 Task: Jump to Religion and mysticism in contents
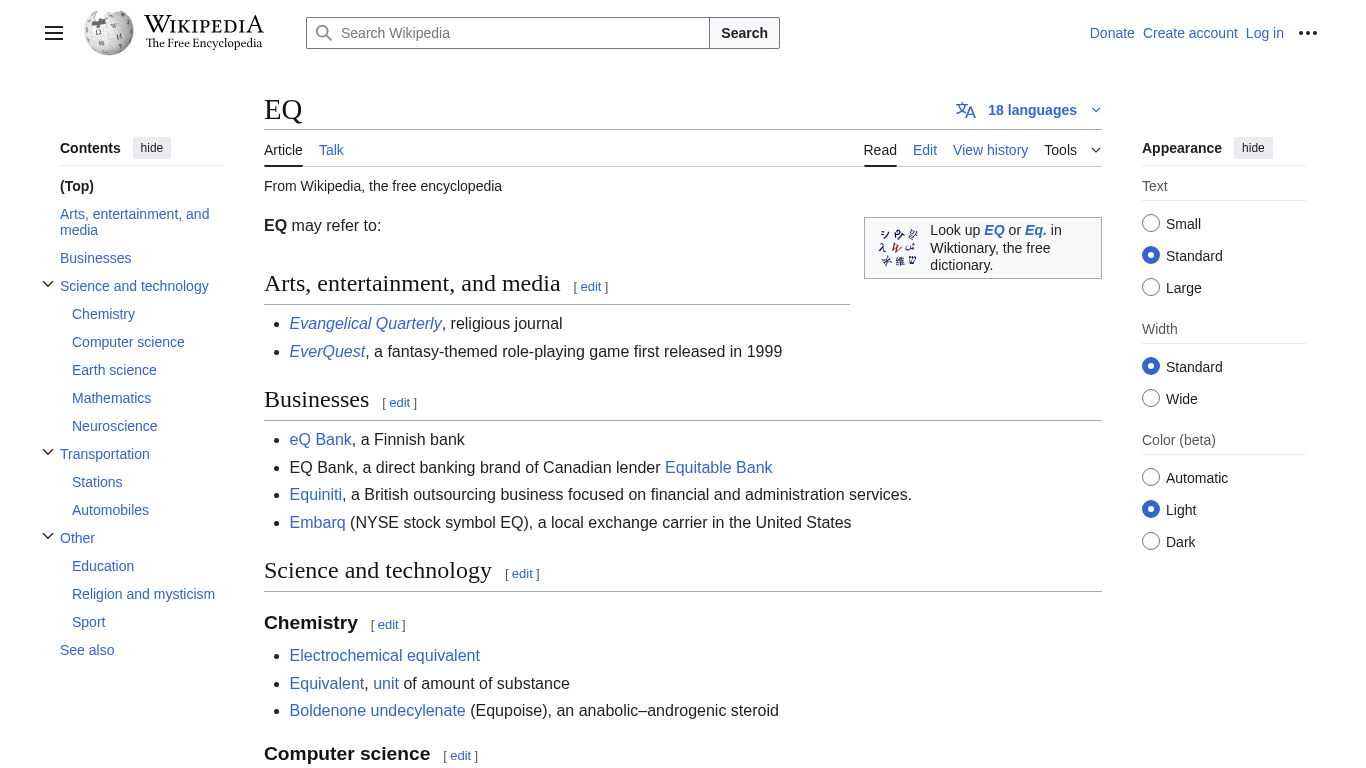pos(143,594)
